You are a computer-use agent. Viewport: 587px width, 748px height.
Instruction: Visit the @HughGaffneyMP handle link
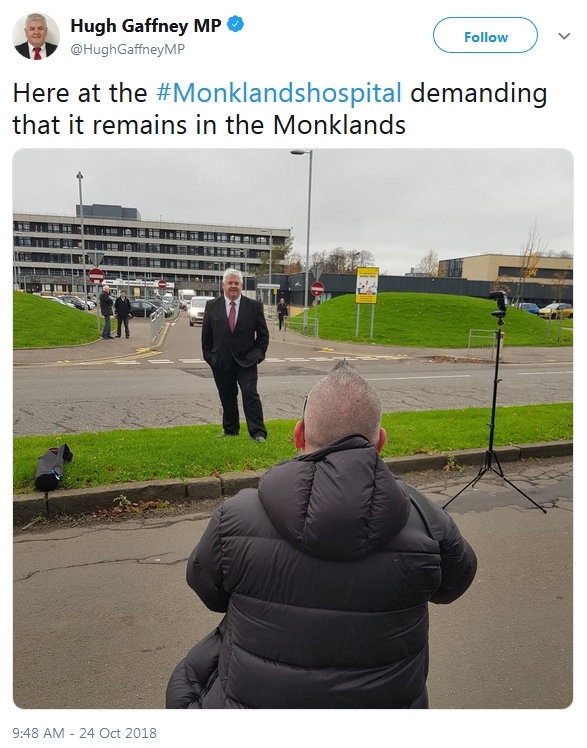(x=128, y=49)
